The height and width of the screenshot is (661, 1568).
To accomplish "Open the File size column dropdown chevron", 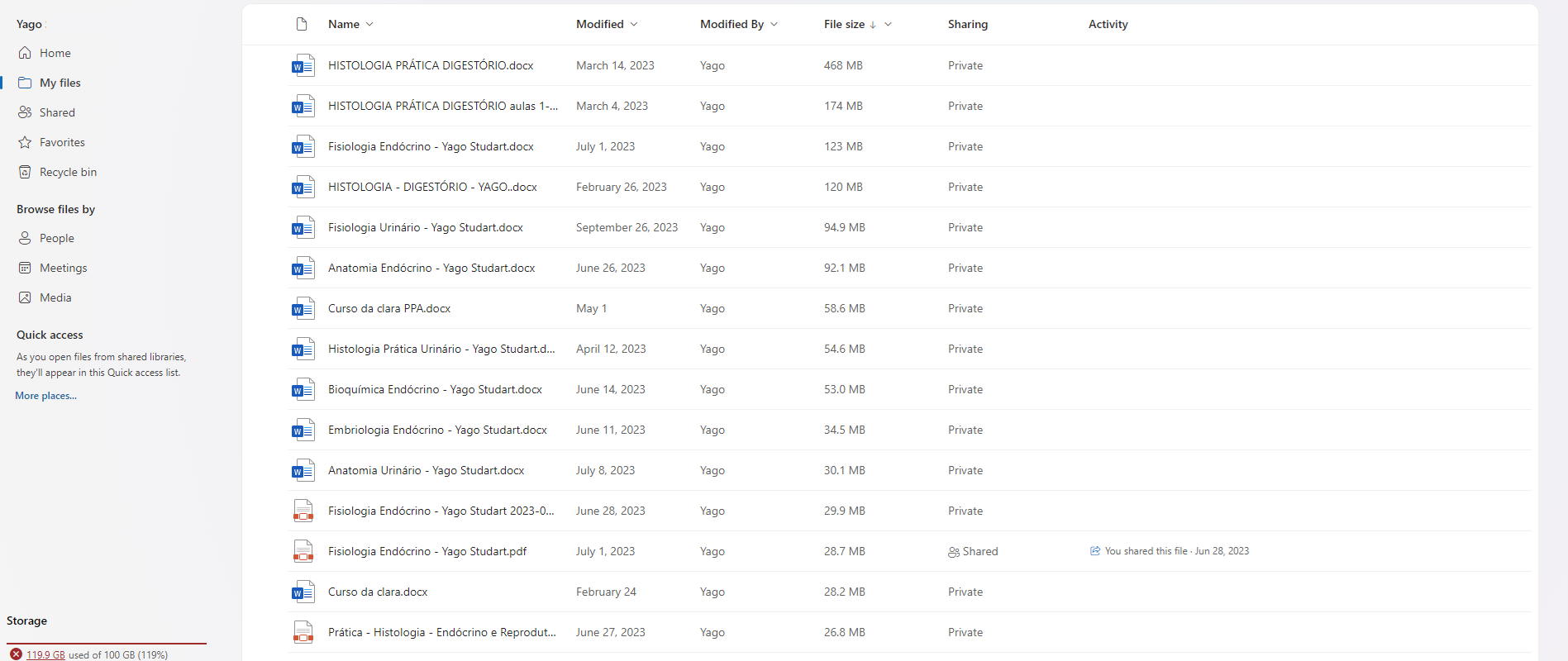I will click(888, 24).
